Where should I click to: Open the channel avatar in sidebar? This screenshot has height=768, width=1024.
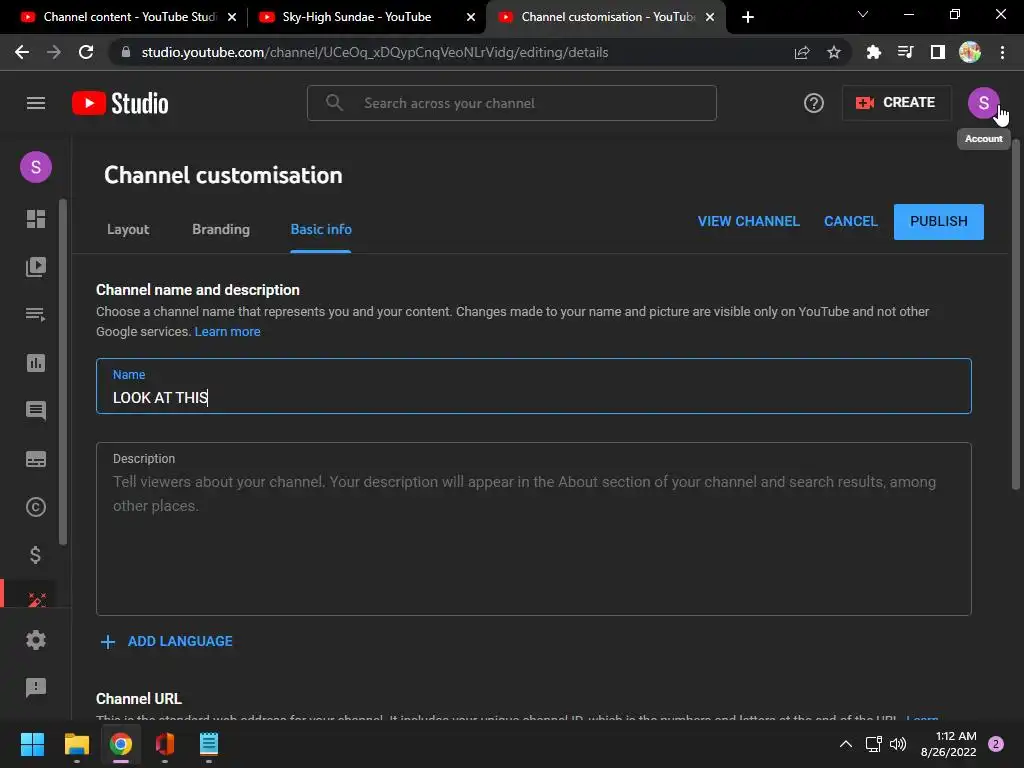36,167
